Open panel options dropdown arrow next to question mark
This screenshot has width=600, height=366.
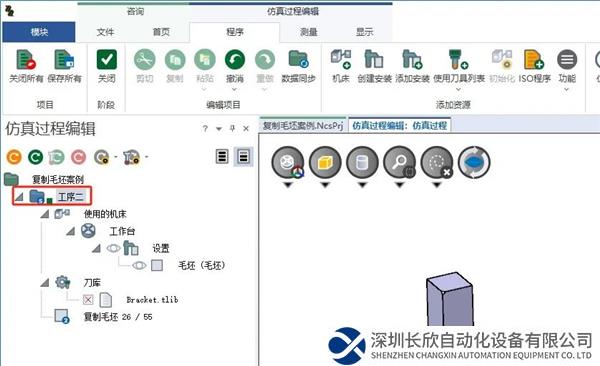click(x=218, y=129)
